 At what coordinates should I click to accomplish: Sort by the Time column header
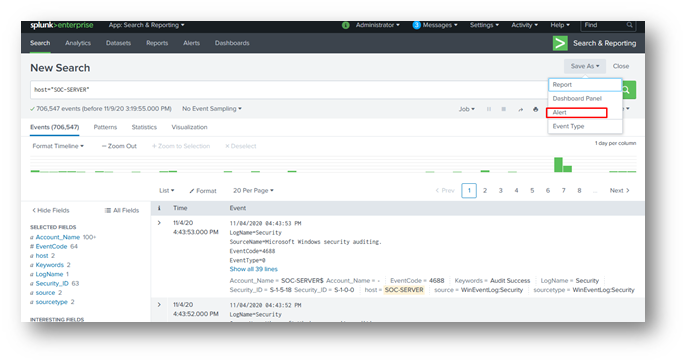(180, 208)
